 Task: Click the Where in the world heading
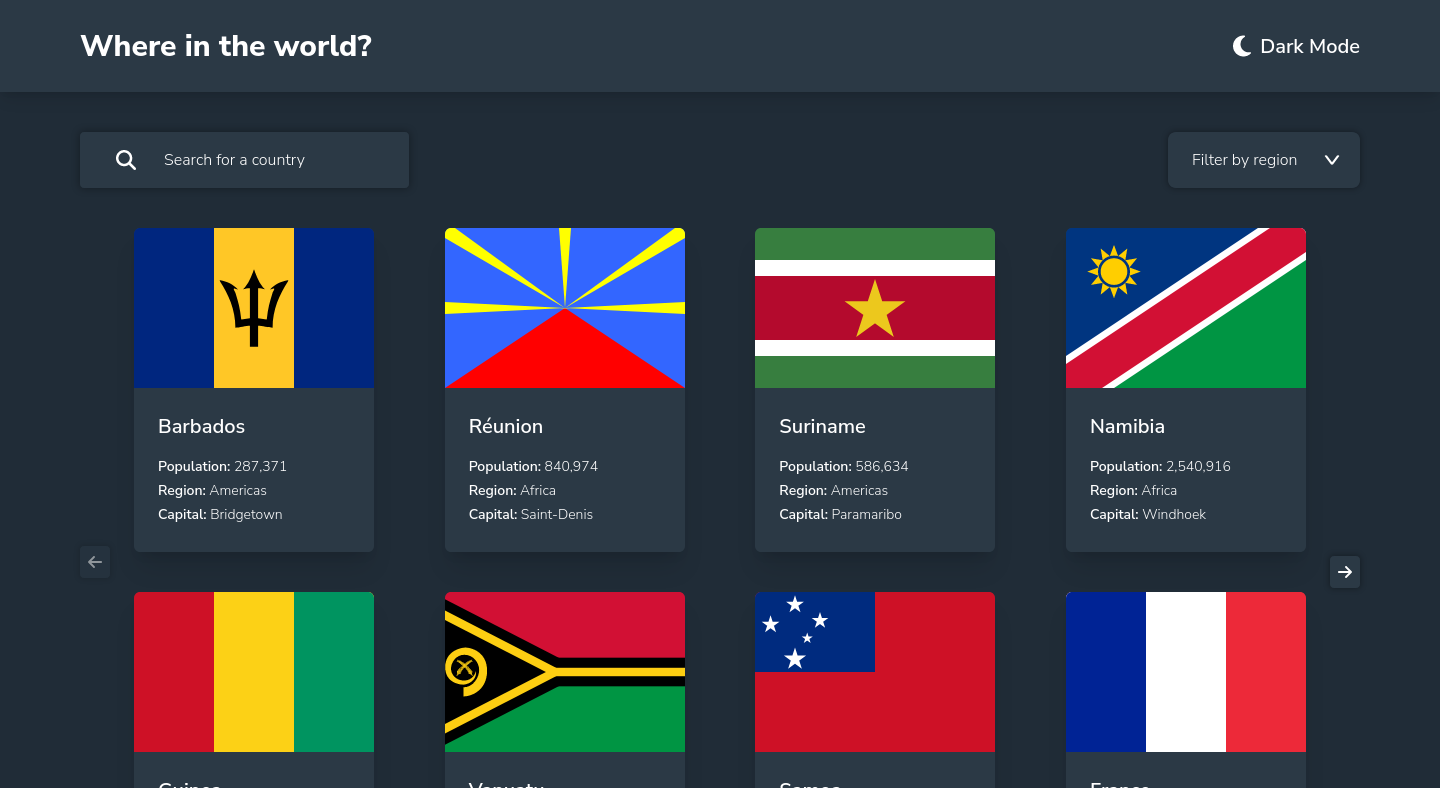pyautogui.click(x=225, y=46)
